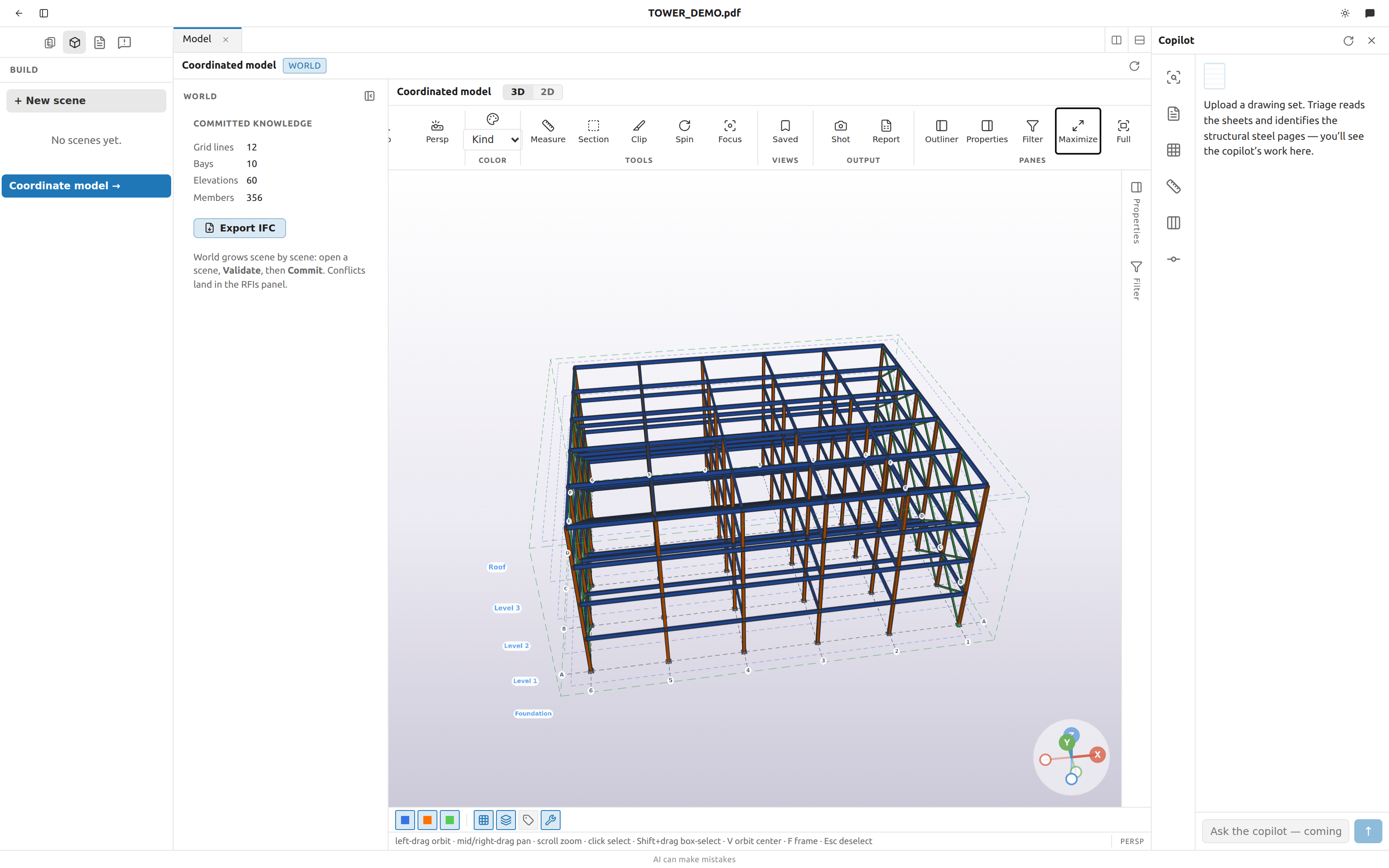This screenshot has width=1389, height=868.
Task: Open the Copilot scan search icon
Action: 1173,77
